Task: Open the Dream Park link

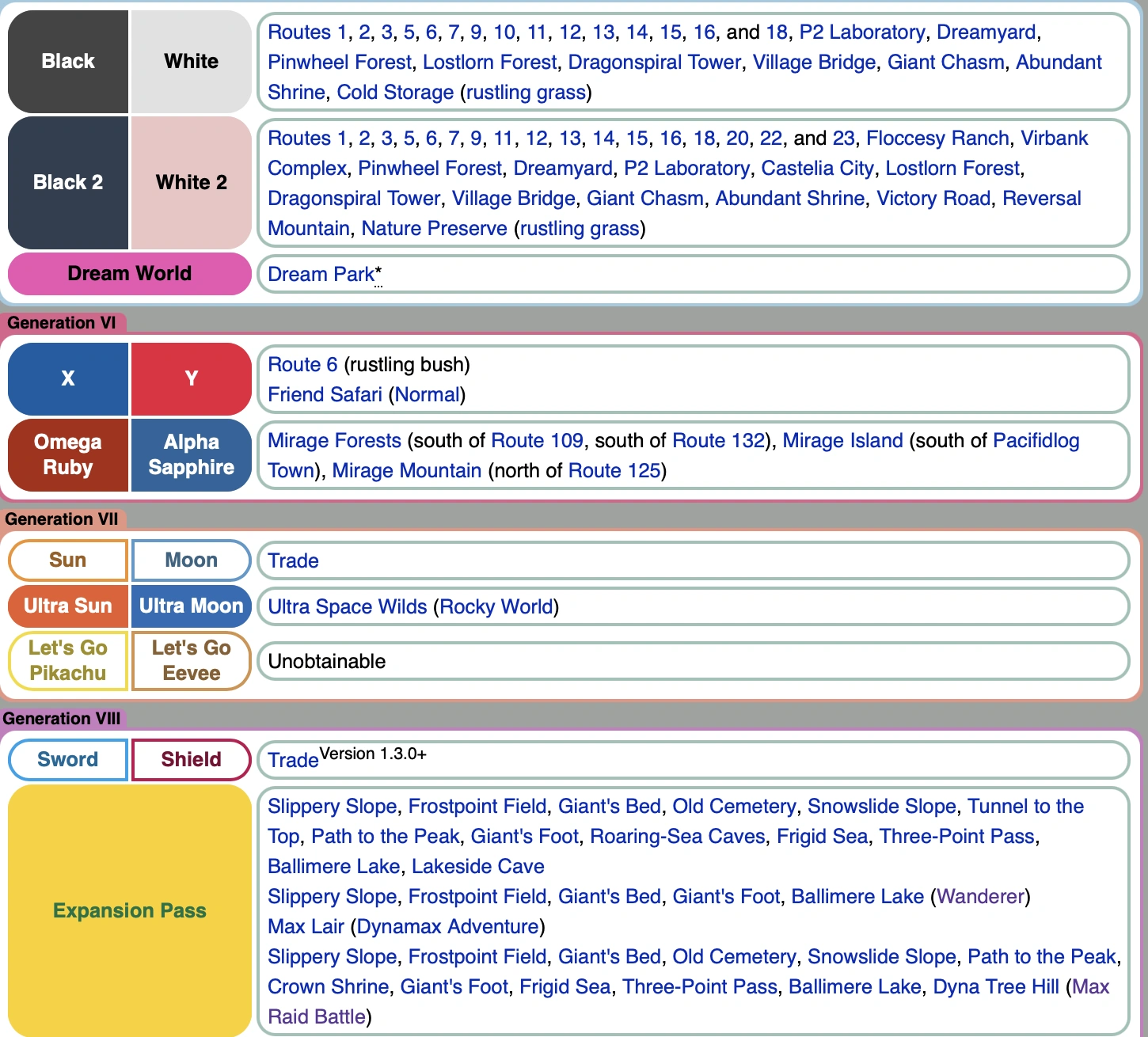Action: click(x=321, y=275)
